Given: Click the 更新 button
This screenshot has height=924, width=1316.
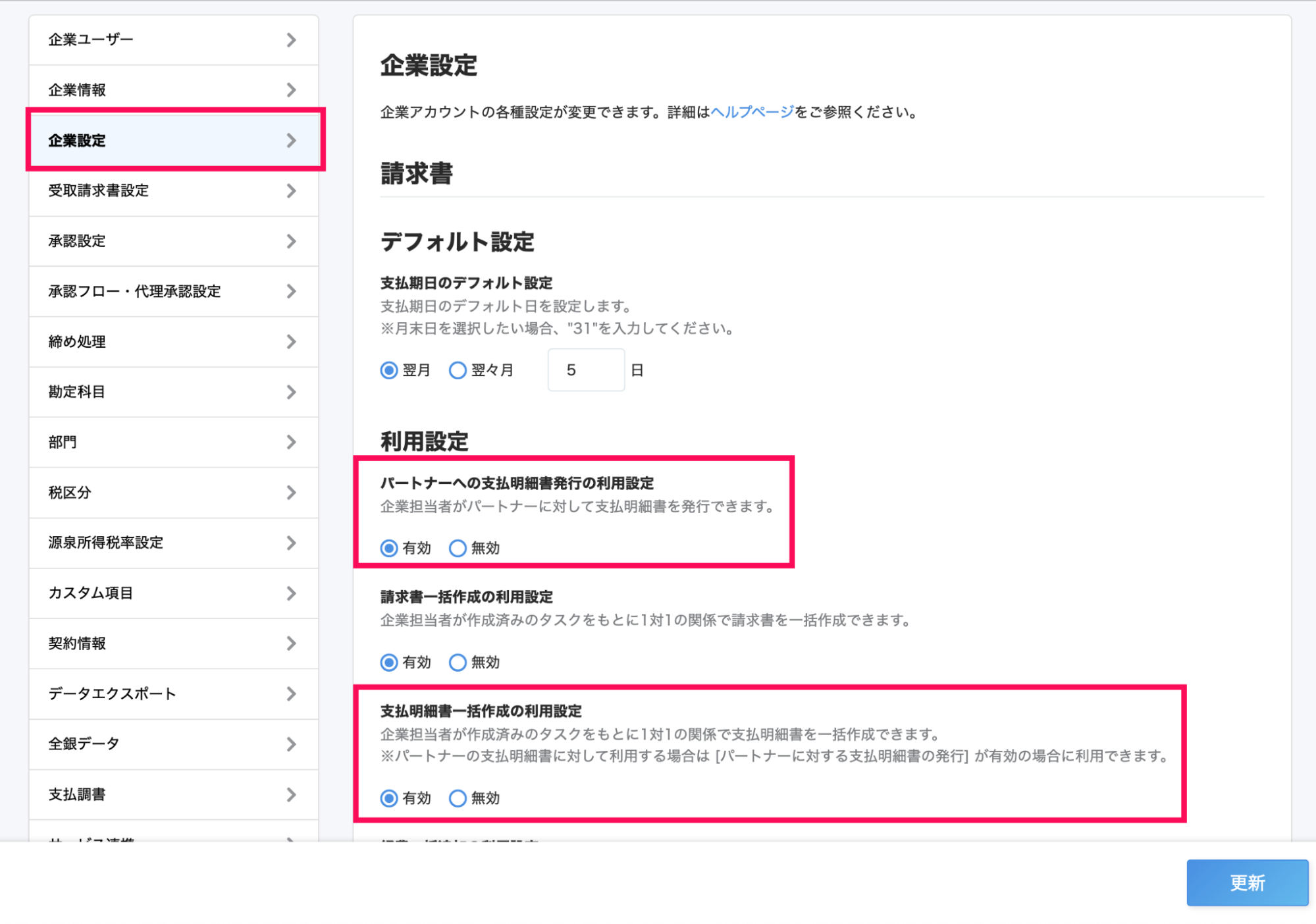Looking at the screenshot, I should [x=1247, y=883].
